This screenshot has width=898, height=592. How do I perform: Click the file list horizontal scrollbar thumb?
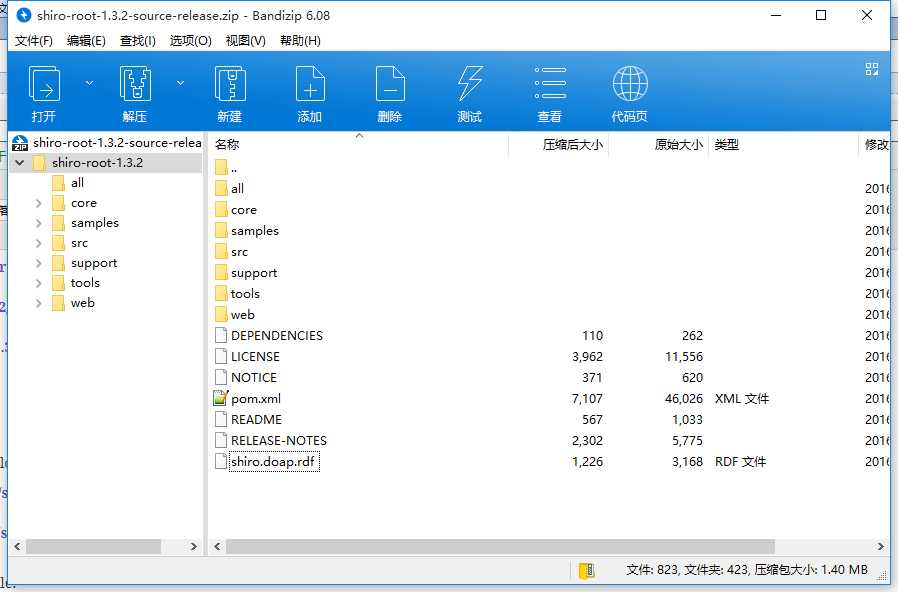click(500, 547)
